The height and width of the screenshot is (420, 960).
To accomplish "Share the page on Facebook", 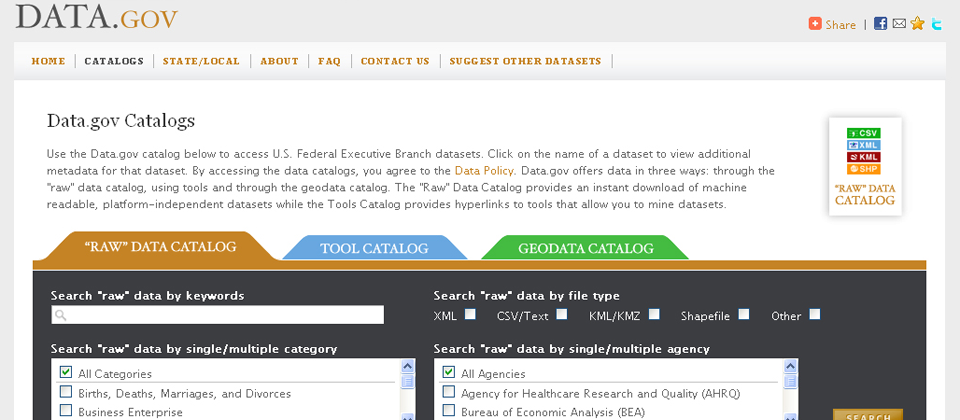I will pos(880,24).
